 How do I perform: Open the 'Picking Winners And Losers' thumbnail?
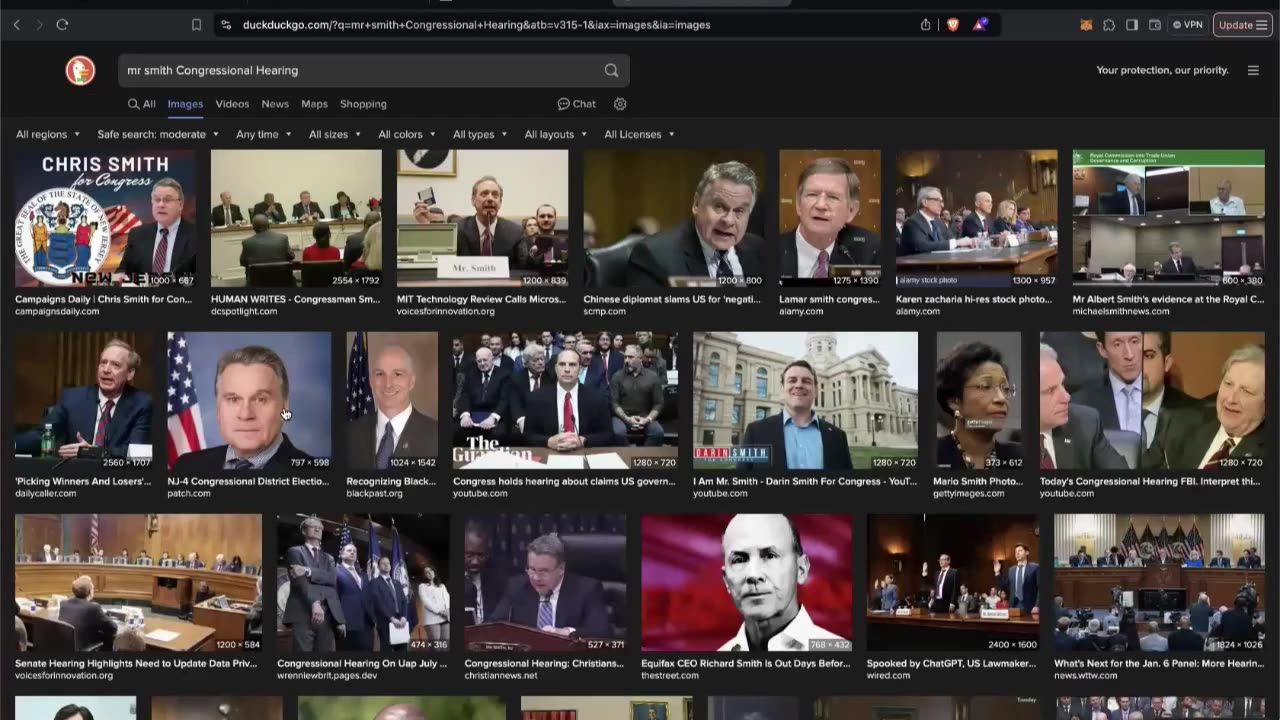pos(83,401)
